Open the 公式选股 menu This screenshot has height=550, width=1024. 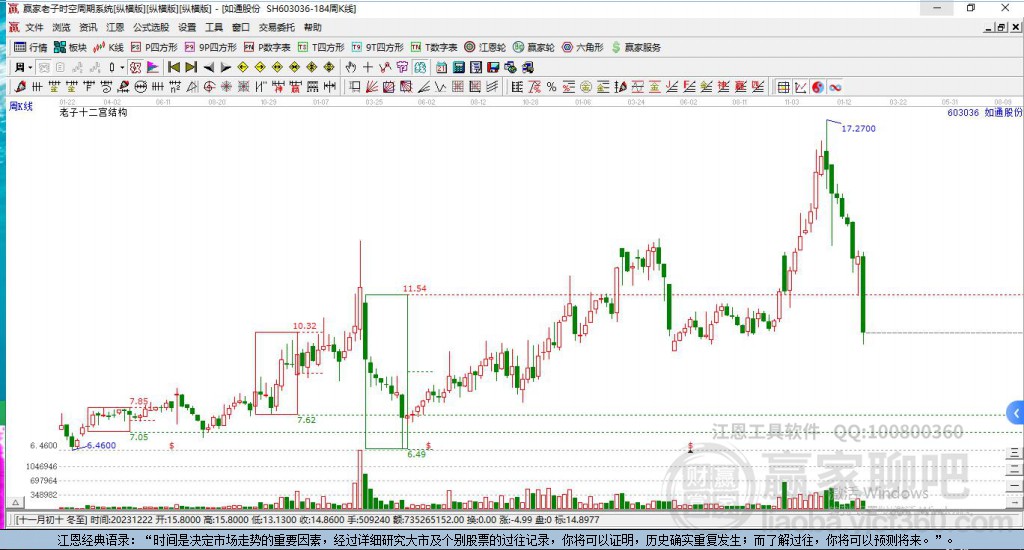coord(151,27)
